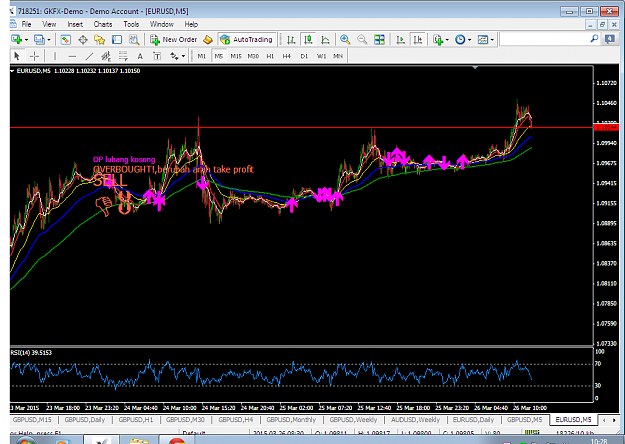The height and width of the screenshot is (444, 625).
Task: Switch chart to line chart
Action: (325, 39)
